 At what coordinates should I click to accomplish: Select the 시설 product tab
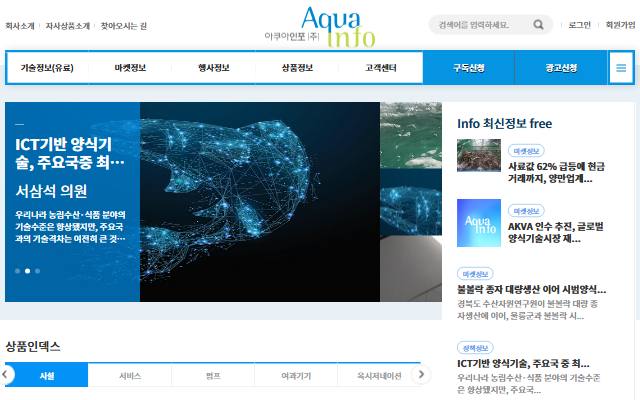coord(47,376)
